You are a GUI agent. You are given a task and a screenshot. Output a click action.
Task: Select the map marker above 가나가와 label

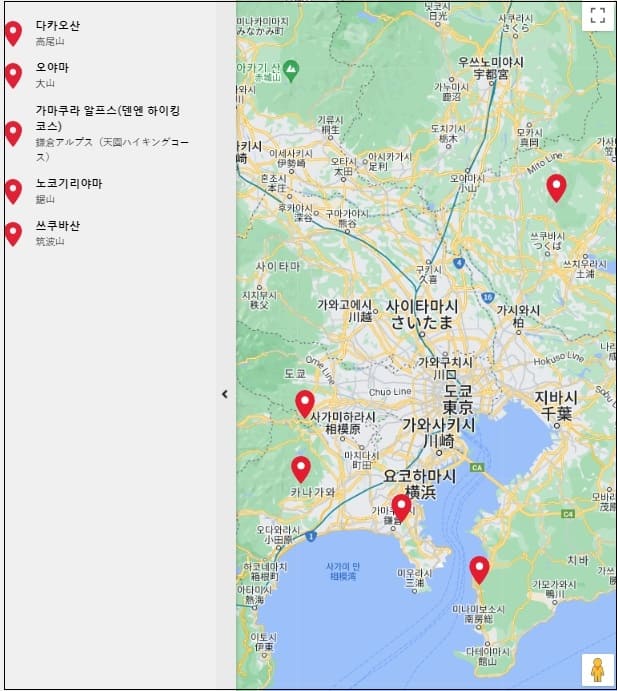[x=301, y=470]
